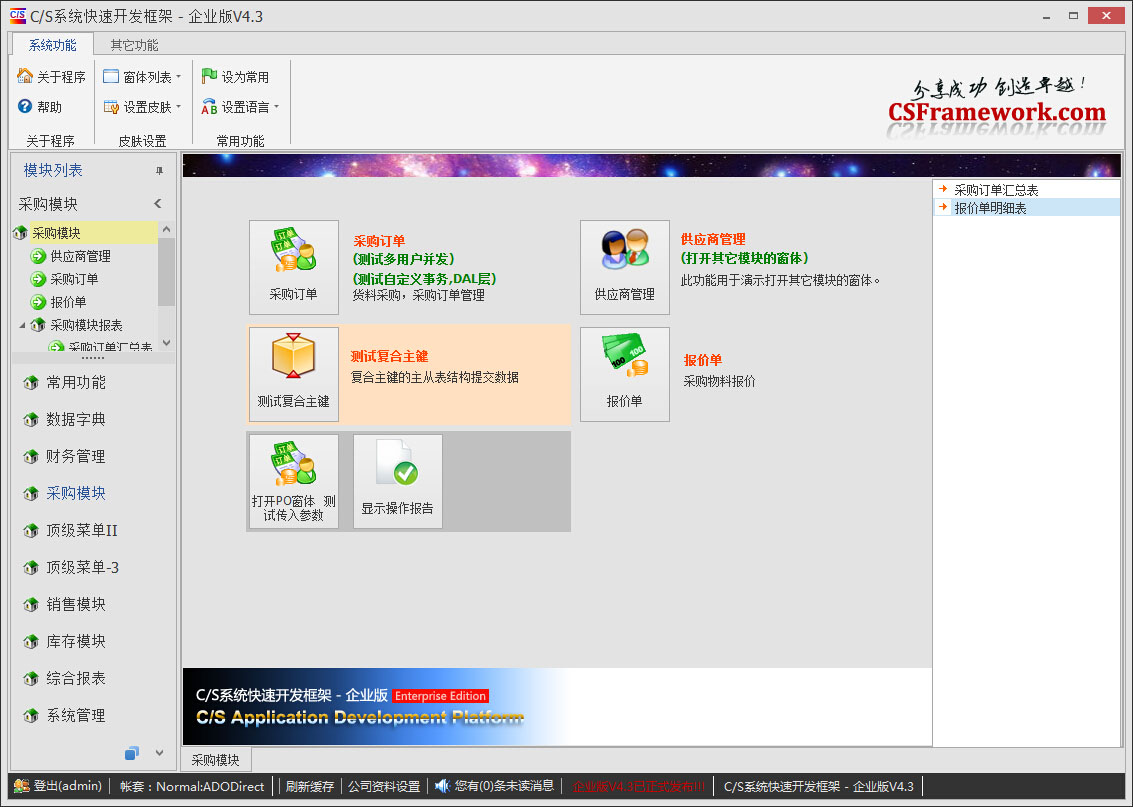Open the 设置皮肤 skin dropdown
The width and height of the screenshot is (1133, 807).
tap(142, 107)
